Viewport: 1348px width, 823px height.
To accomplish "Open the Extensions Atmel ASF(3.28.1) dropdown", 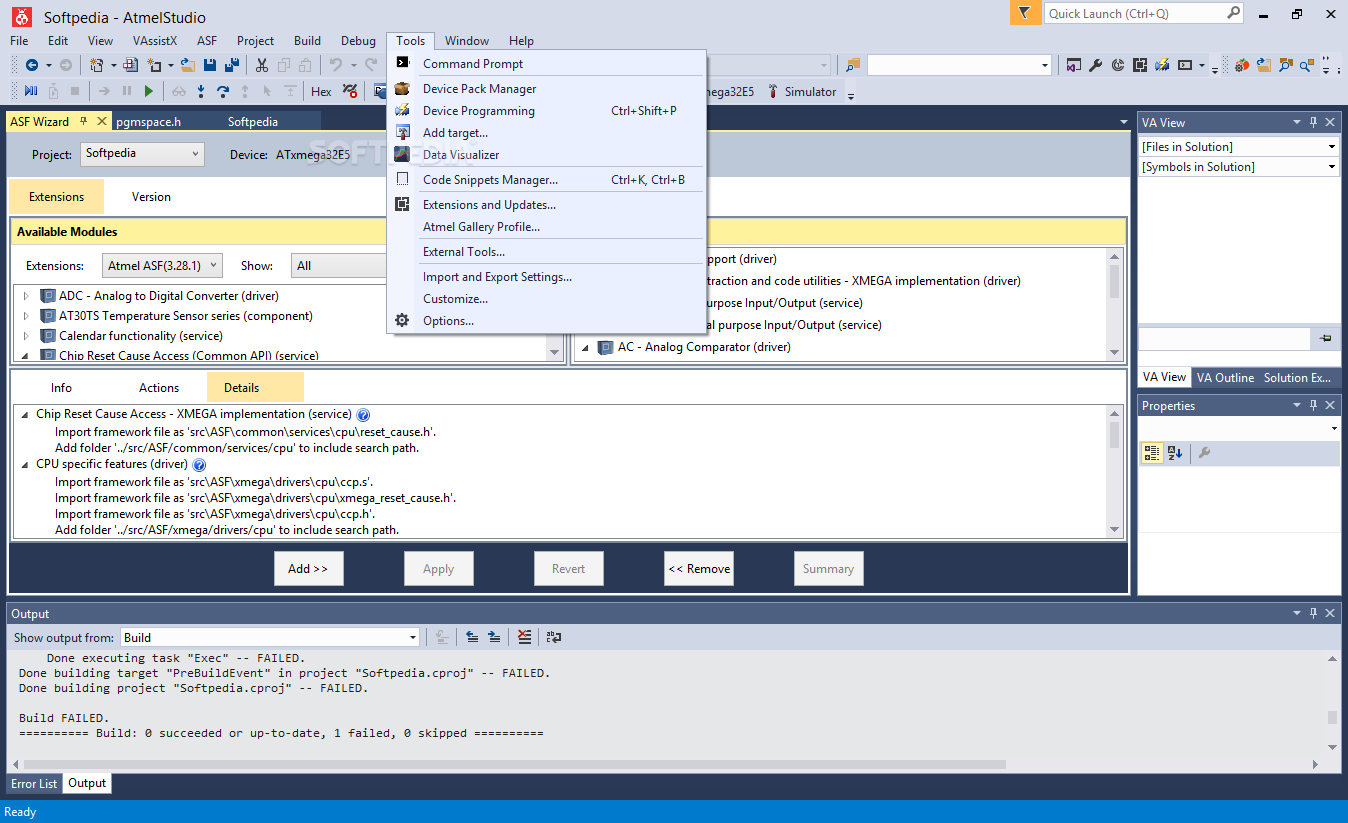I will click(162, 266).
